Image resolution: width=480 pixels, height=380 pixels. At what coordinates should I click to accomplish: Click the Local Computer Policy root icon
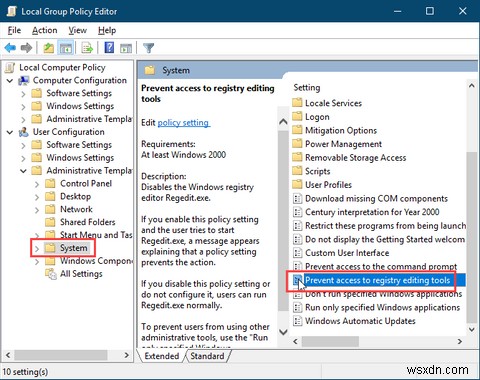10,68
